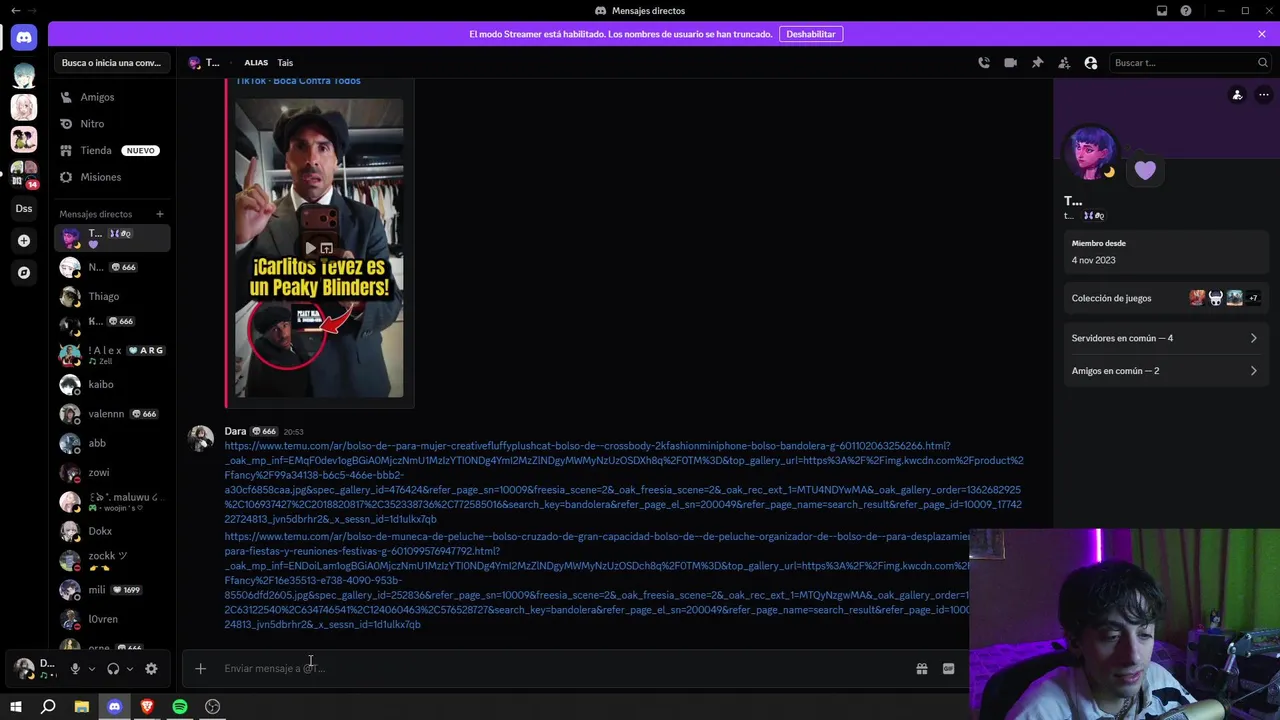
Task: Open the Amigos tab
Action: [112, 97]
